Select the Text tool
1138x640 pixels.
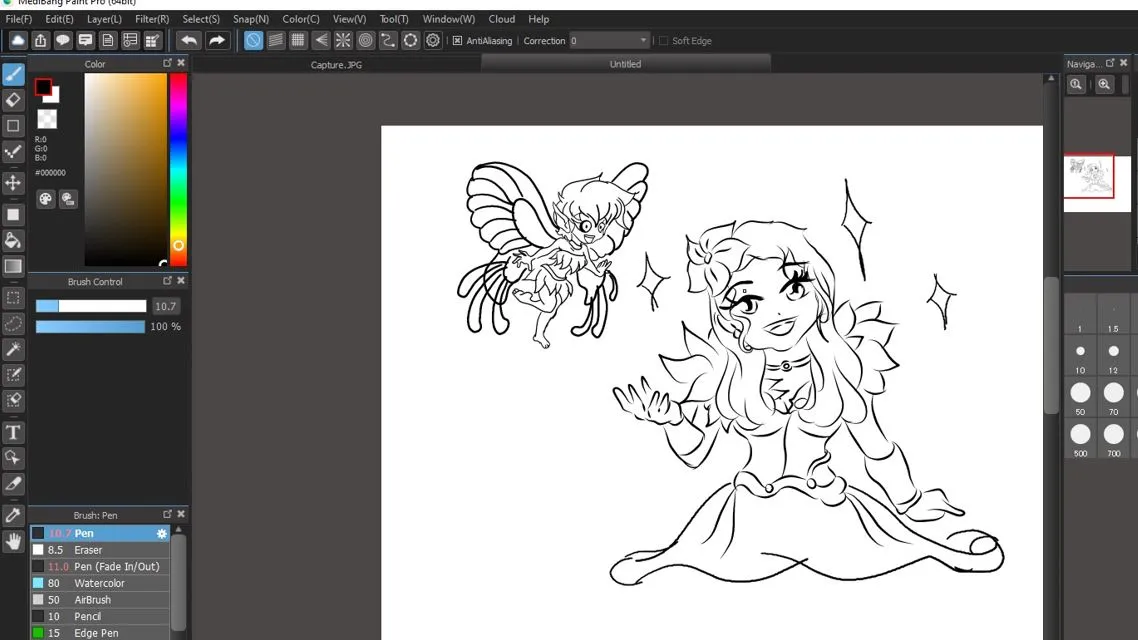pos(13,432)
